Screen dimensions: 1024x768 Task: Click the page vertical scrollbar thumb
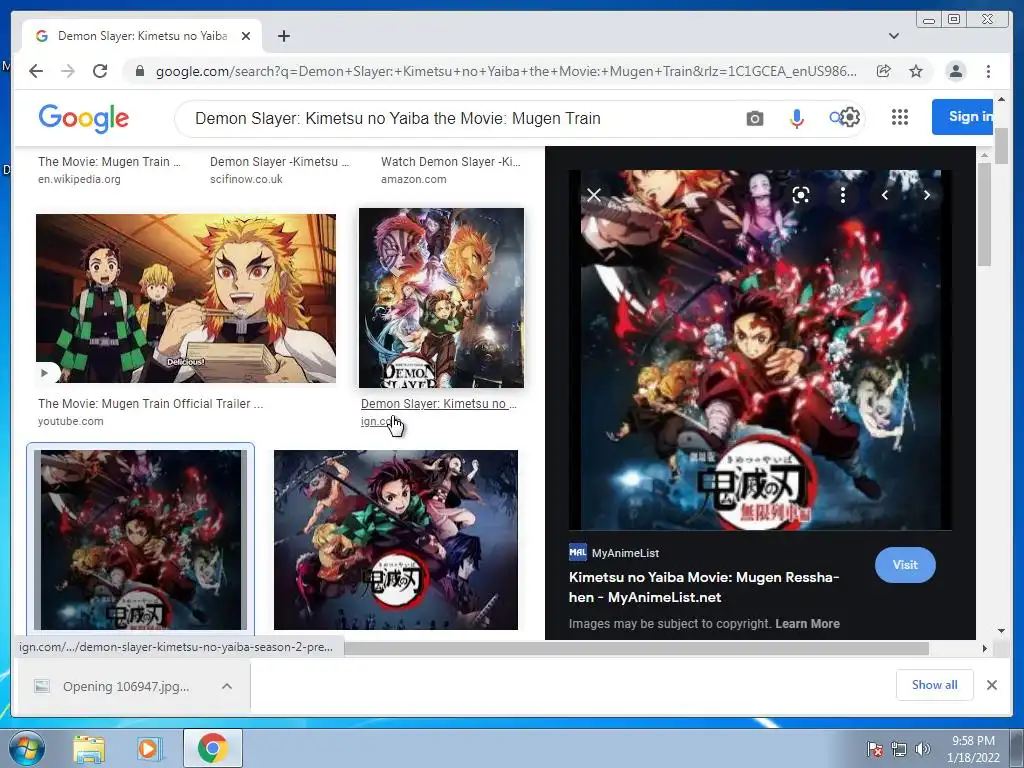[x=1001, y=145]
